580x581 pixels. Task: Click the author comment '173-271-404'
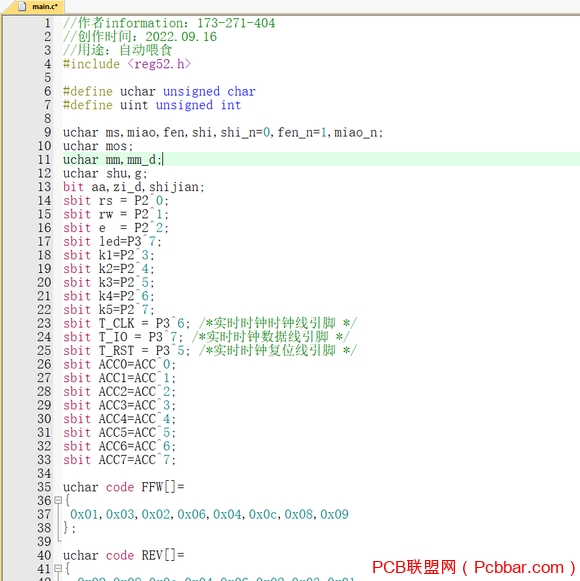click(236, 23)
